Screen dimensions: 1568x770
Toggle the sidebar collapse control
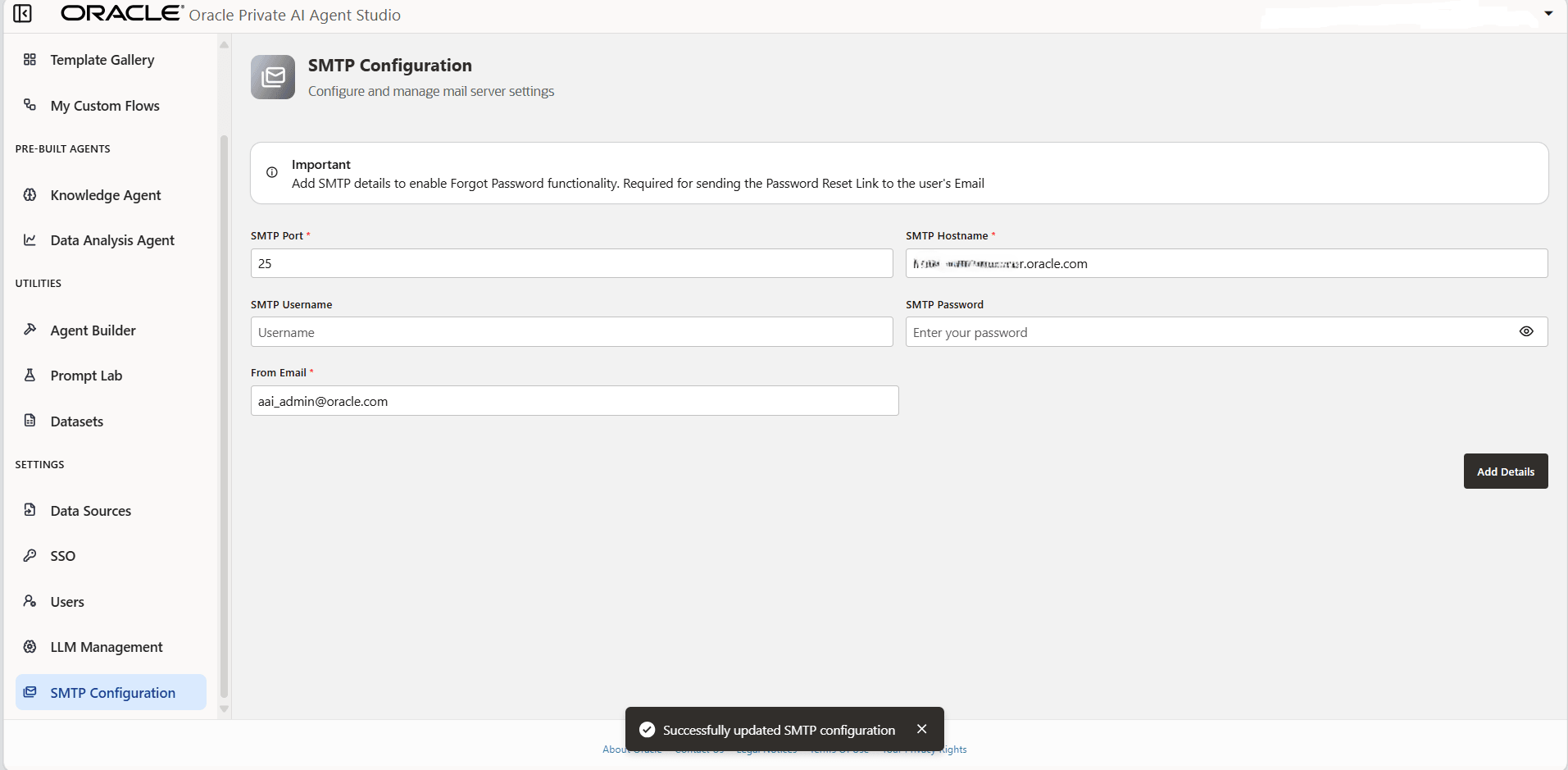(x=22, y=14)
